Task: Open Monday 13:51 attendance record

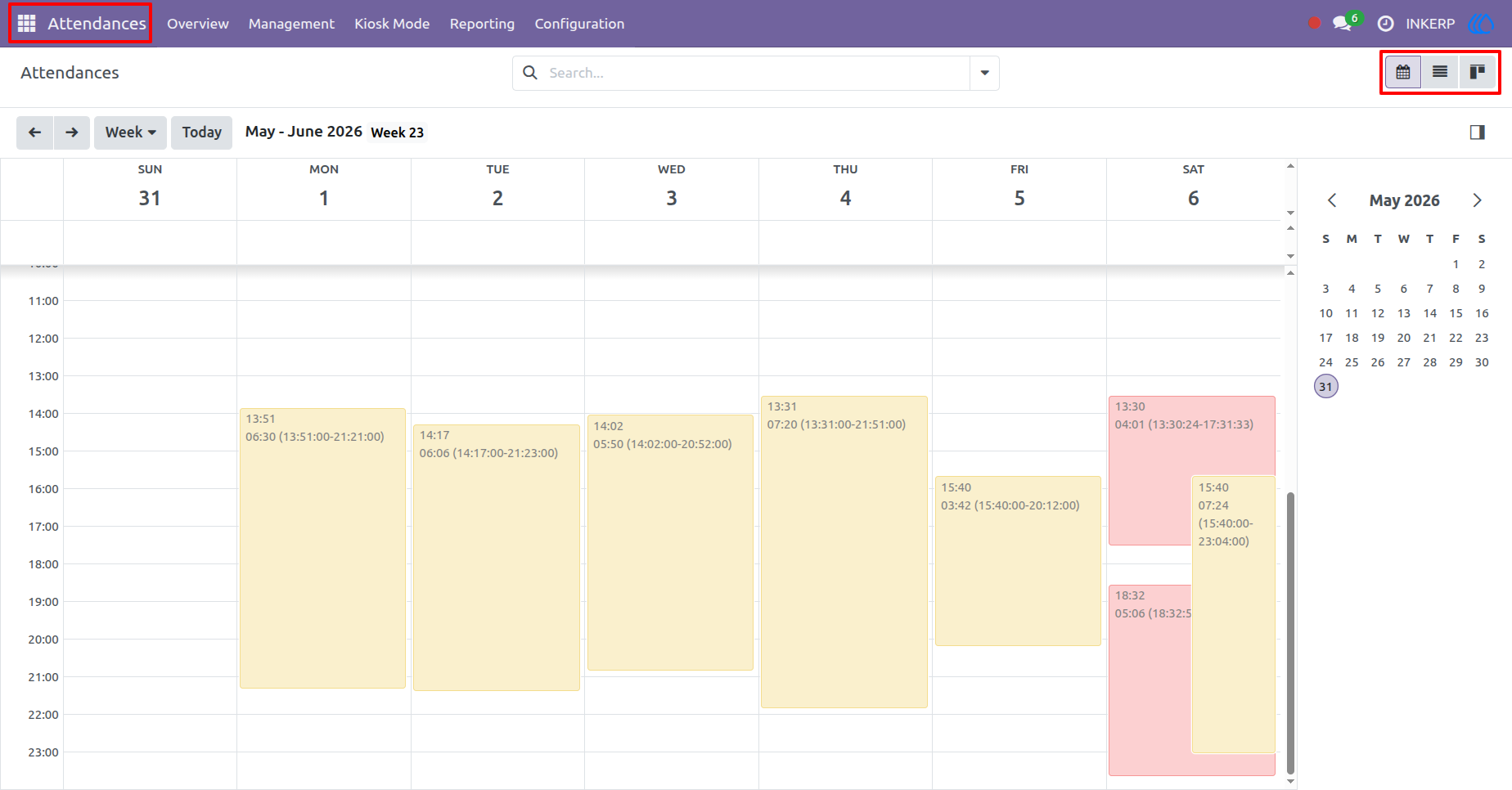Action: point(323,548)
